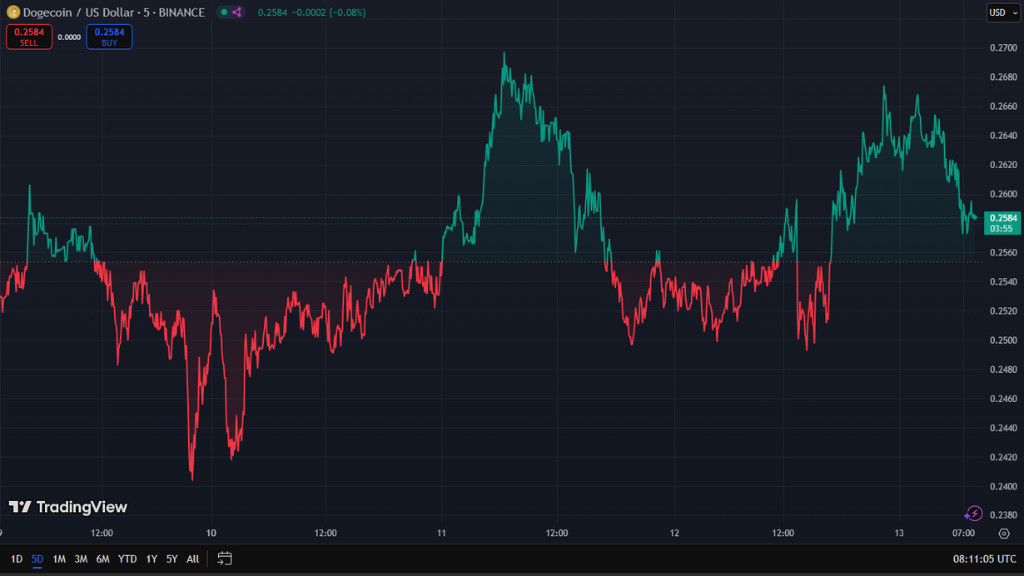Click the BUY 0.2584 button
This screenshot has width=1024, height=576.
pyautogui.click(x=109, y=37)
